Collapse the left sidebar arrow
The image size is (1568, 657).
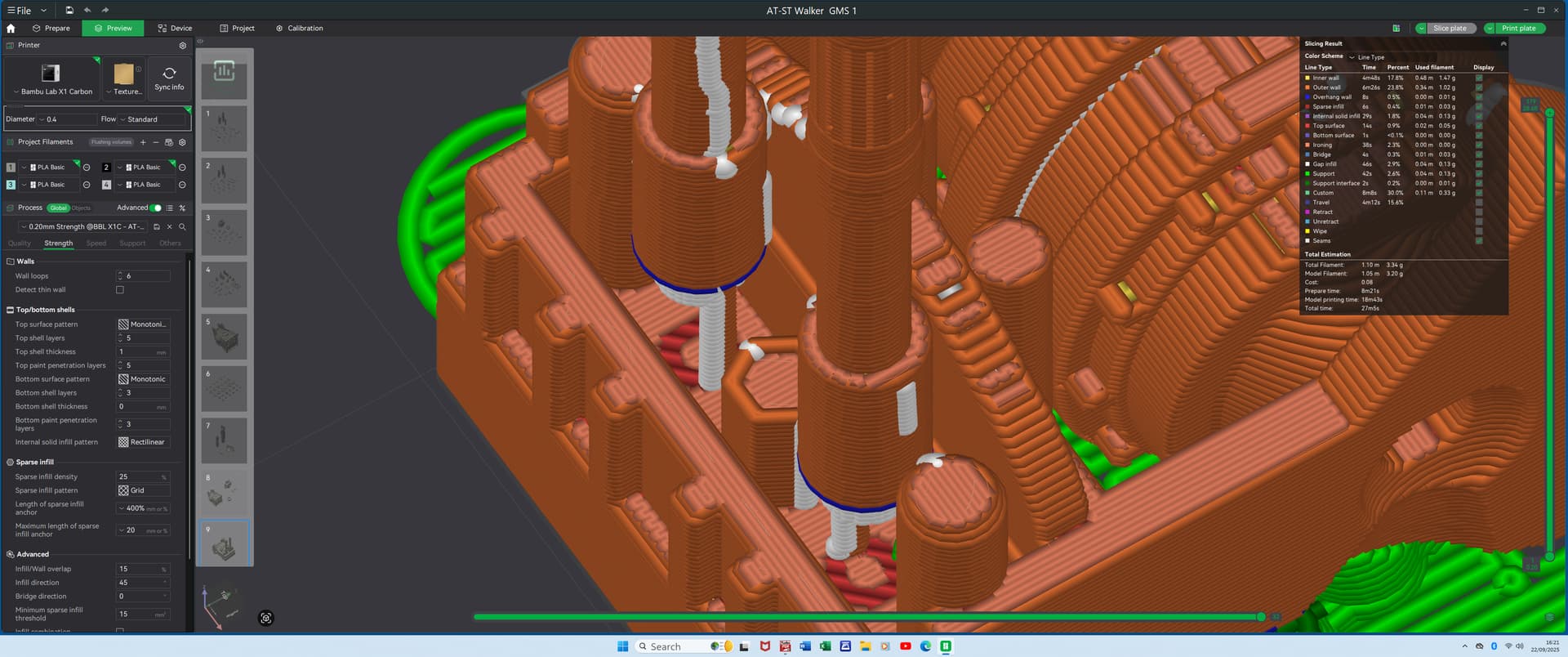tap(201, 40)
